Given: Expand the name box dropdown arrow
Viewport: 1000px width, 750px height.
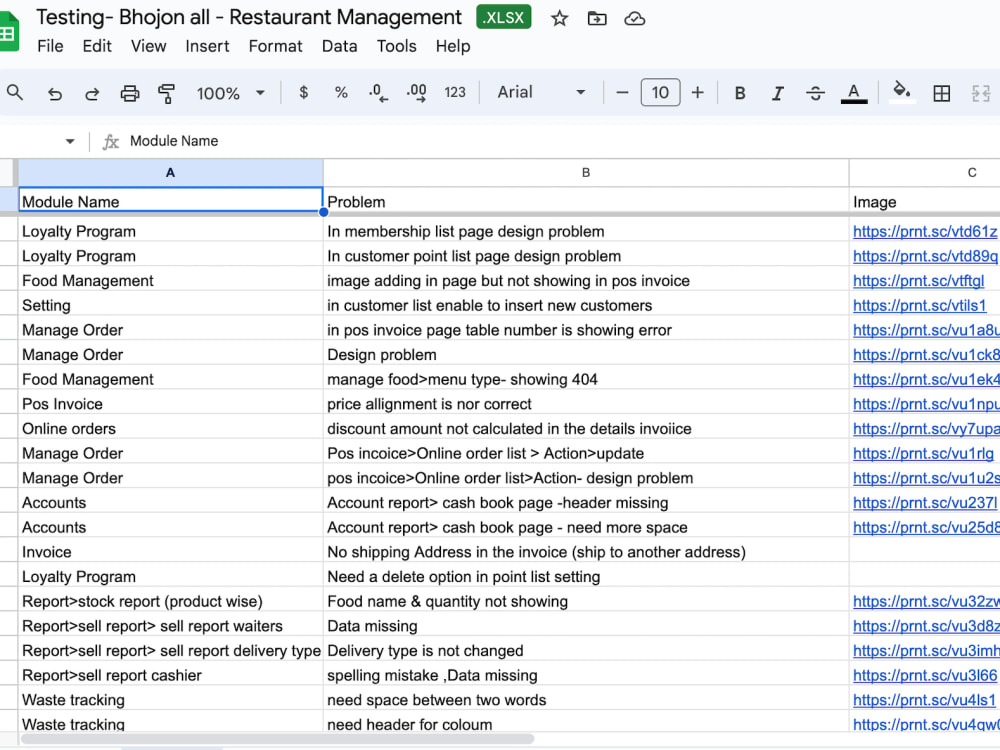Looking at the screenshot, I should coord(70,141).
